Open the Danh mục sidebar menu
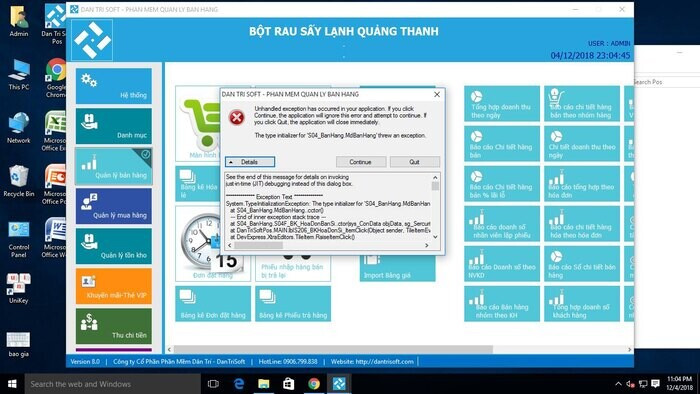The height and width of the screenshot is (394, 700). click(113, 126)
